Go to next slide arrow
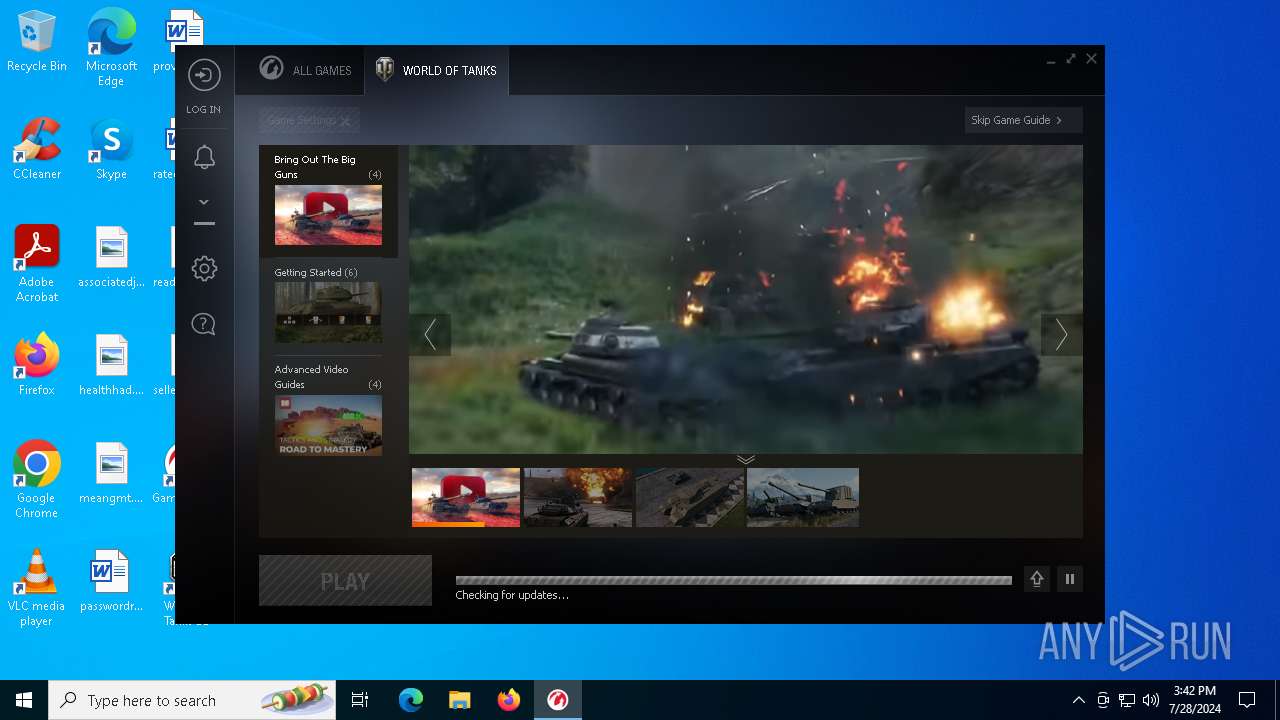 [x=1061, y=334]
